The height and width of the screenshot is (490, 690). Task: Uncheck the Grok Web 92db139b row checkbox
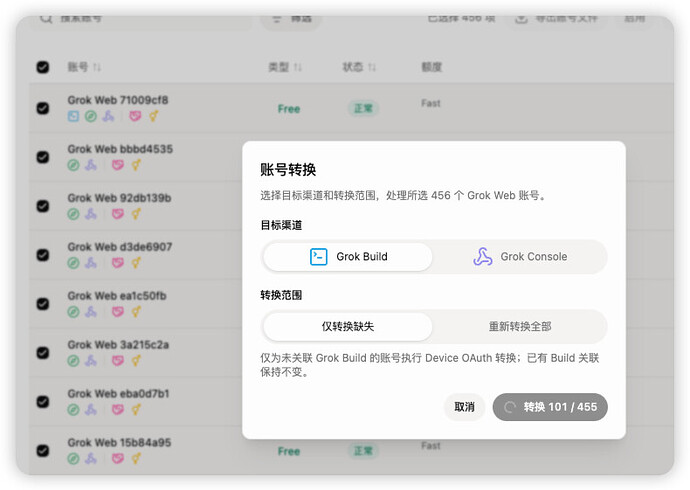tap(43, 206)
